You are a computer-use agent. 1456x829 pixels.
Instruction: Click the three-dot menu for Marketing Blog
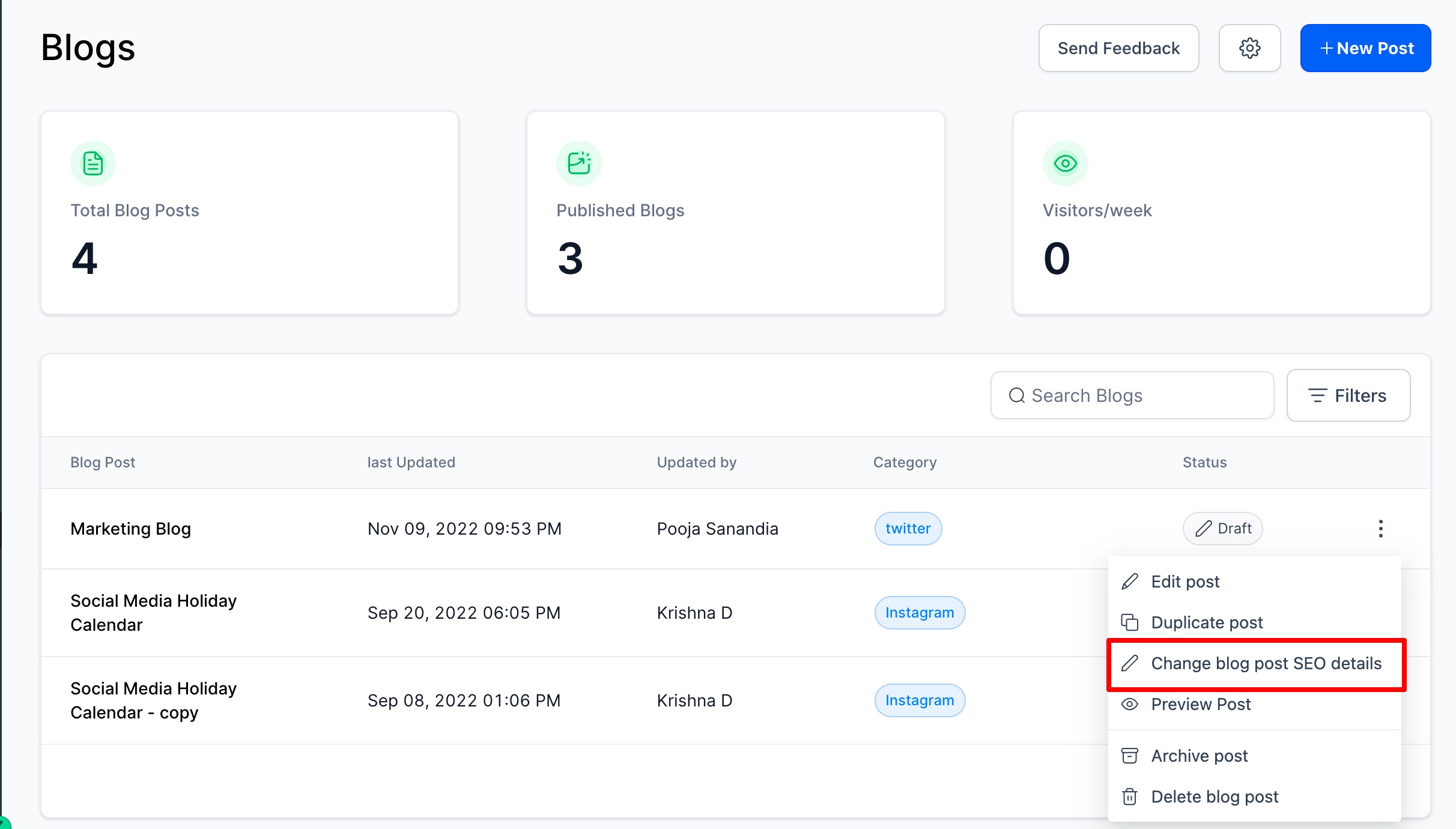pos(1380,529)
